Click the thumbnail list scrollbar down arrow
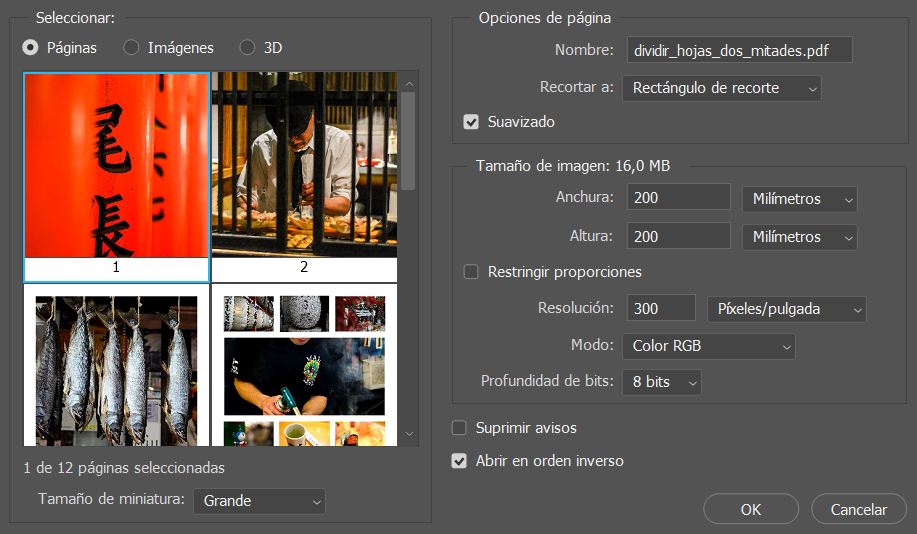The height and width of the screenshot is (534, 917). tap(408, 434)
